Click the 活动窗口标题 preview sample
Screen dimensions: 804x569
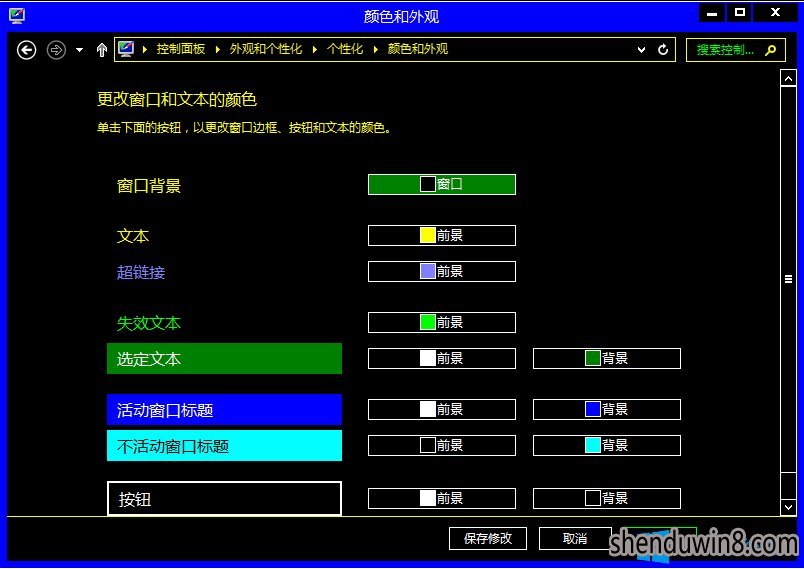tap(224, 410)
